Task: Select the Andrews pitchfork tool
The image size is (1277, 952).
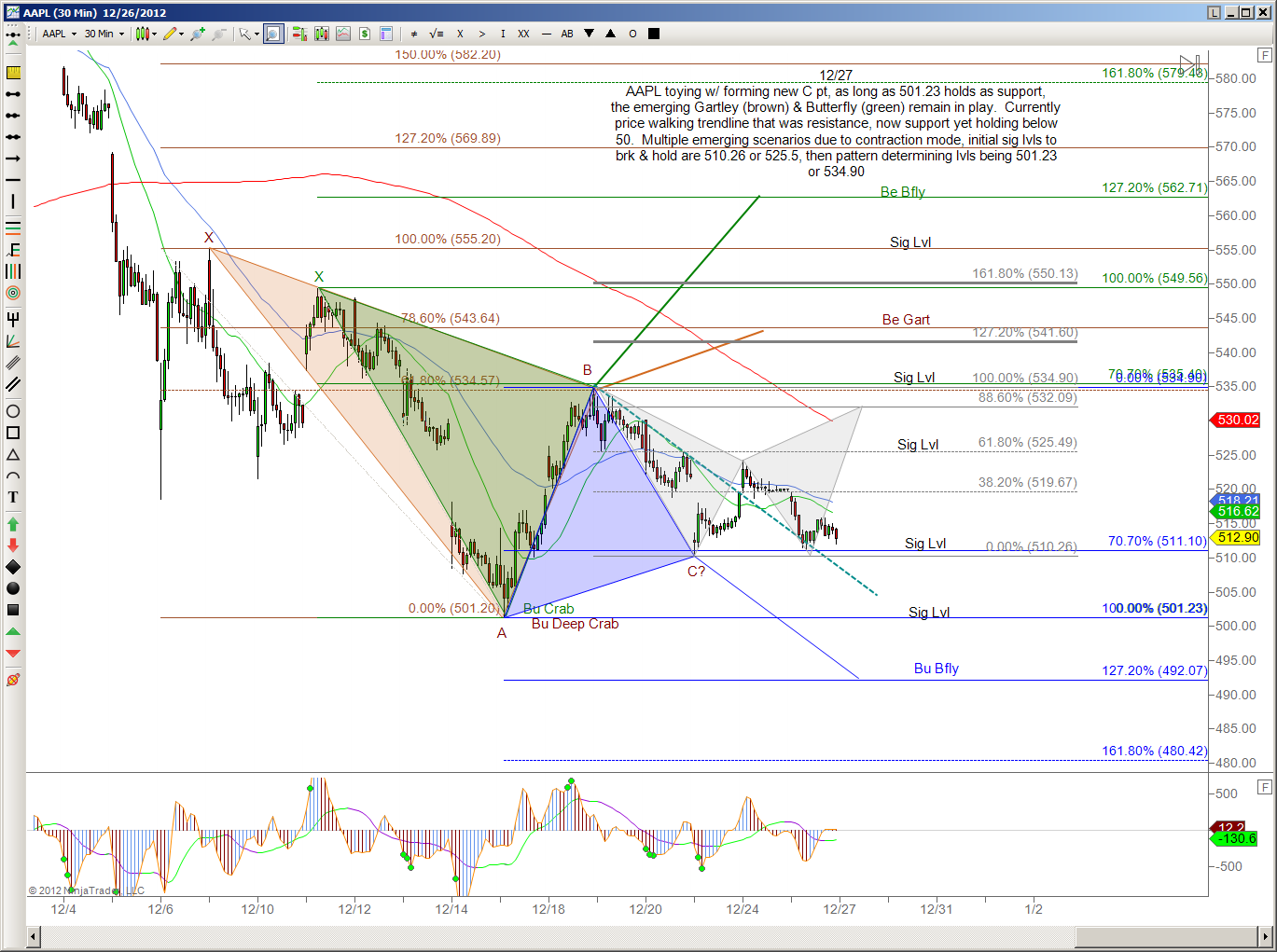Action: 13,319
